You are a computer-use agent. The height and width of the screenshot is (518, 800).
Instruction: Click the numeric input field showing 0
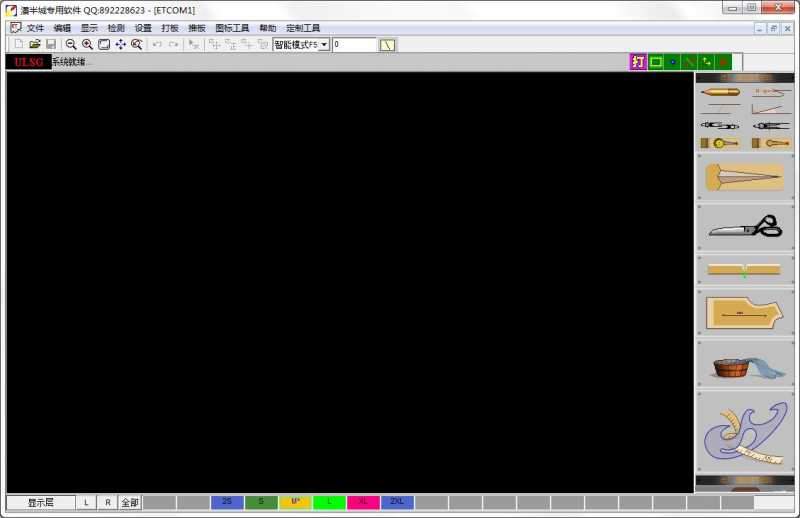354,45
